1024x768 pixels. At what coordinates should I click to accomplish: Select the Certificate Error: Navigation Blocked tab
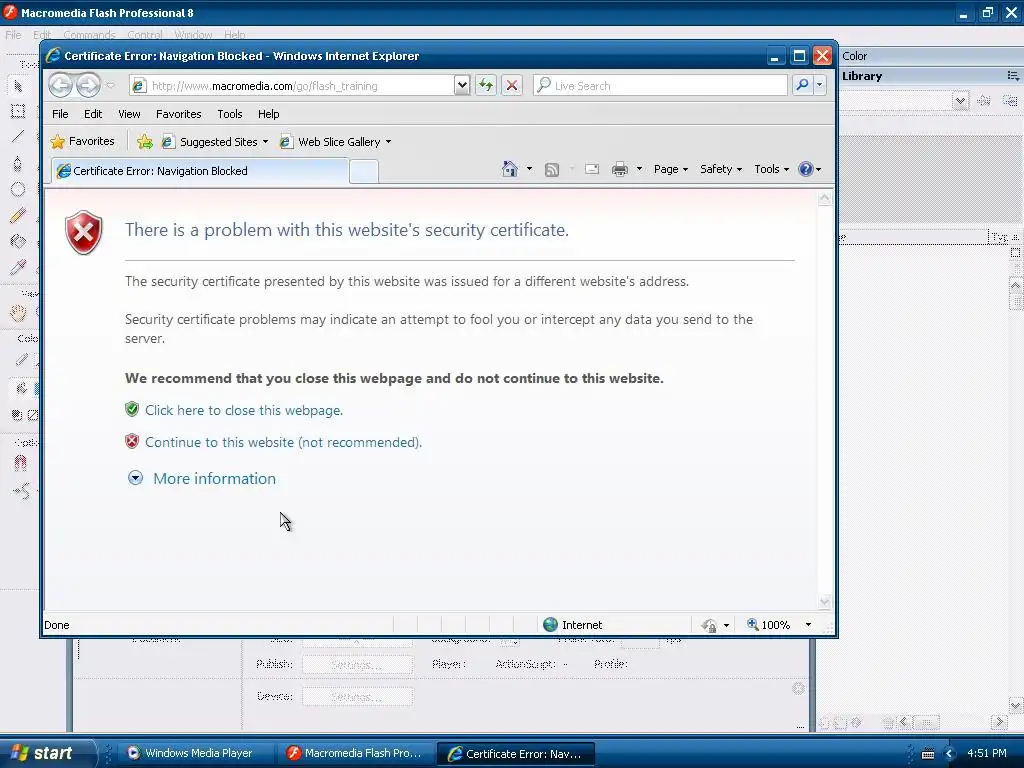[x=200, y=171]
